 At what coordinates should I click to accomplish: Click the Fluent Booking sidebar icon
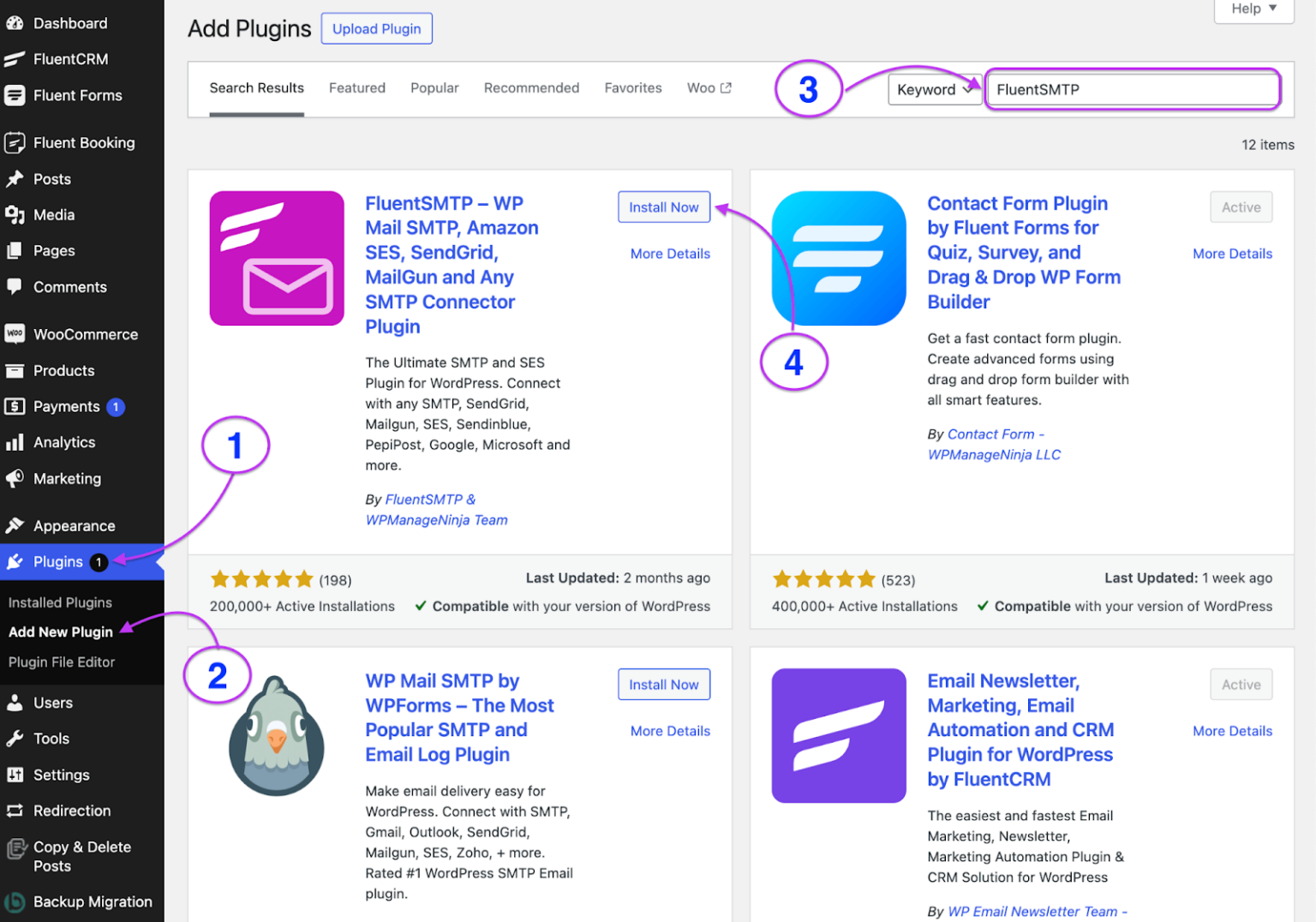tap(16, 142)
